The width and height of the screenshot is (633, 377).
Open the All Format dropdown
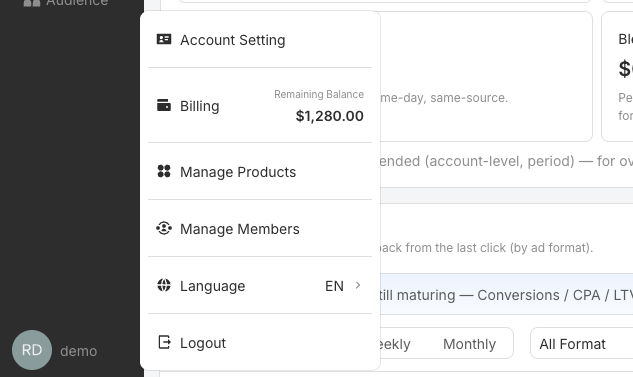pos(581,344)
